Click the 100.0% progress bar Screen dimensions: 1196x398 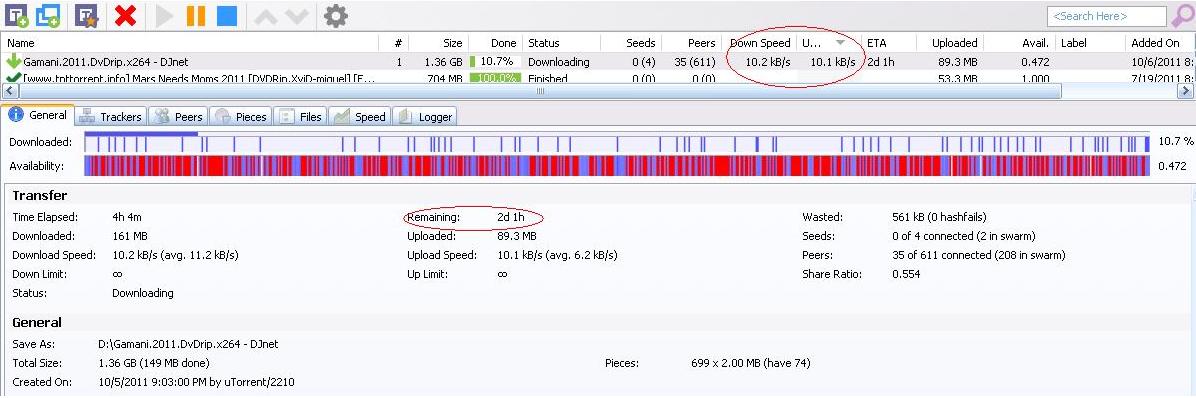pyautogui.click(x=495, y=78)
